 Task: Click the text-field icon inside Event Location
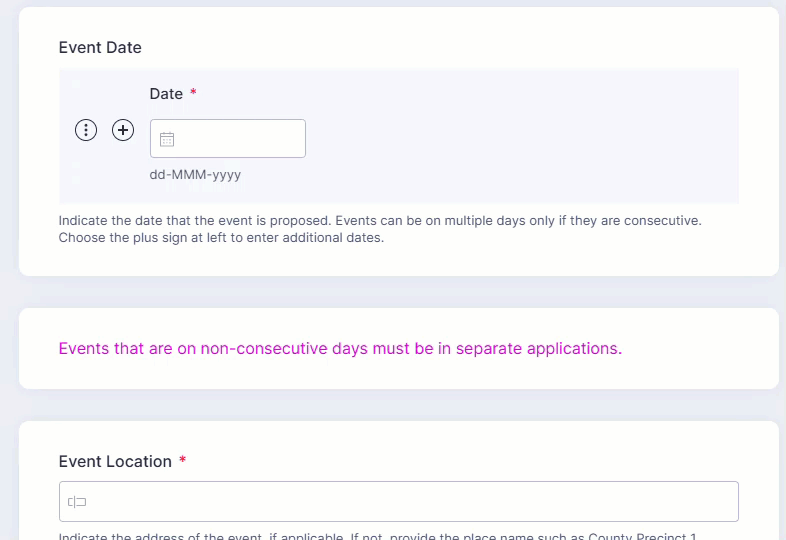click(77, 502)
